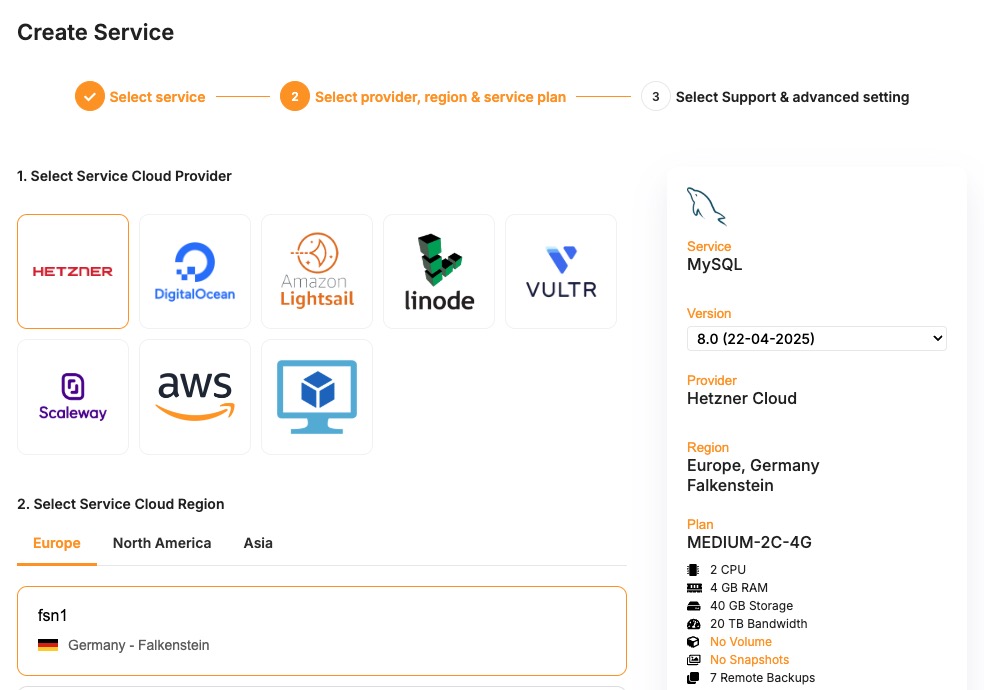The width and height of the screenshot is (984, 690).
Task: Choose the DigitalOcean provider card
Action: click(x=195, y=271)
